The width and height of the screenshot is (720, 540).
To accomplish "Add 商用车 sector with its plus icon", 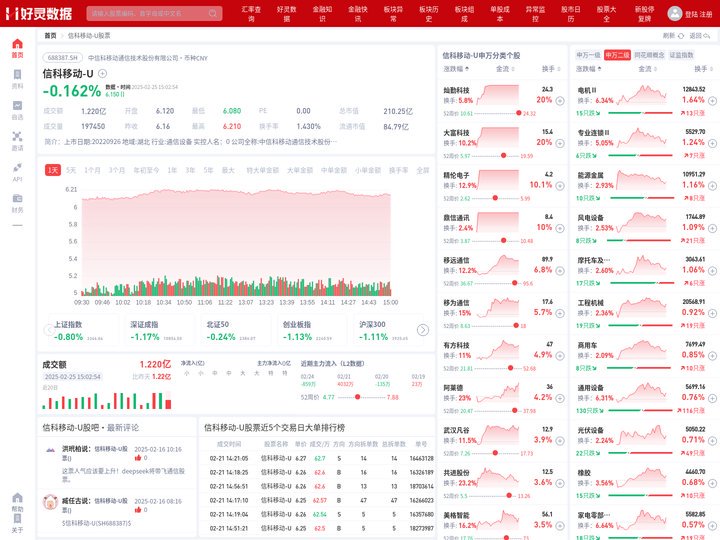I will click(x=712, y=356).
